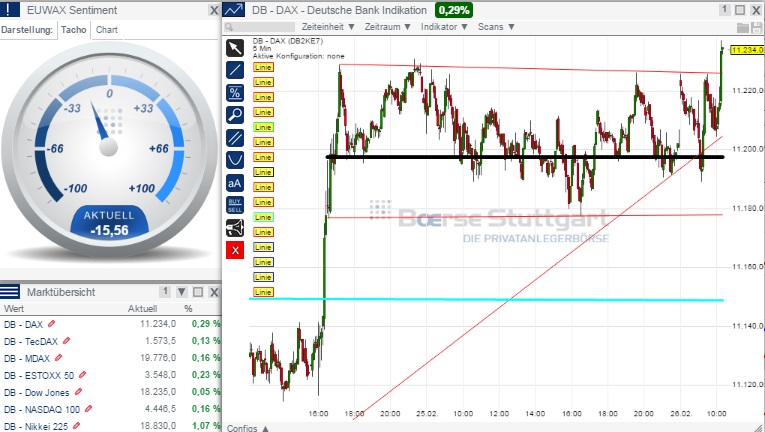Select the parabola curve tool
The image size is (765, 432).
pos(235,160)
